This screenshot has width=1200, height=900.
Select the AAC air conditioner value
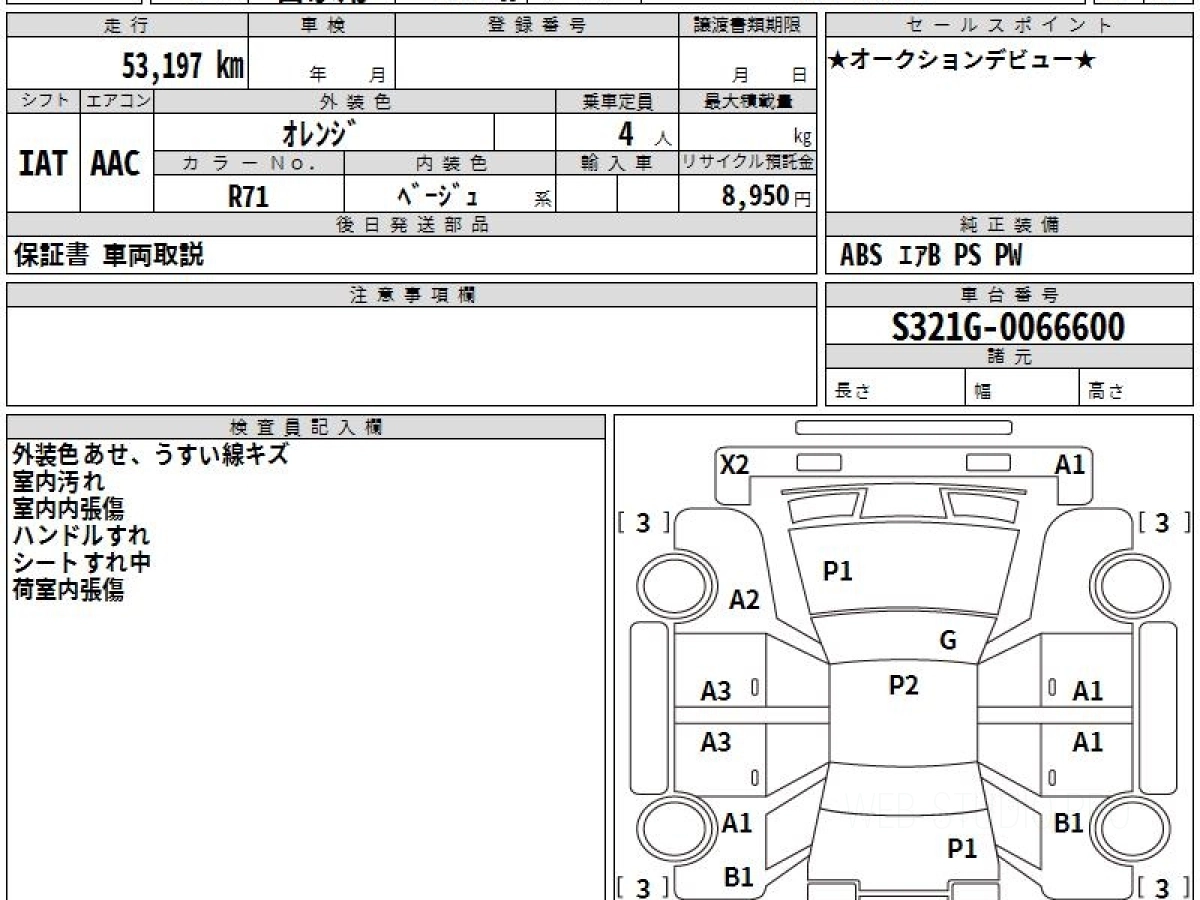[116, 163]
